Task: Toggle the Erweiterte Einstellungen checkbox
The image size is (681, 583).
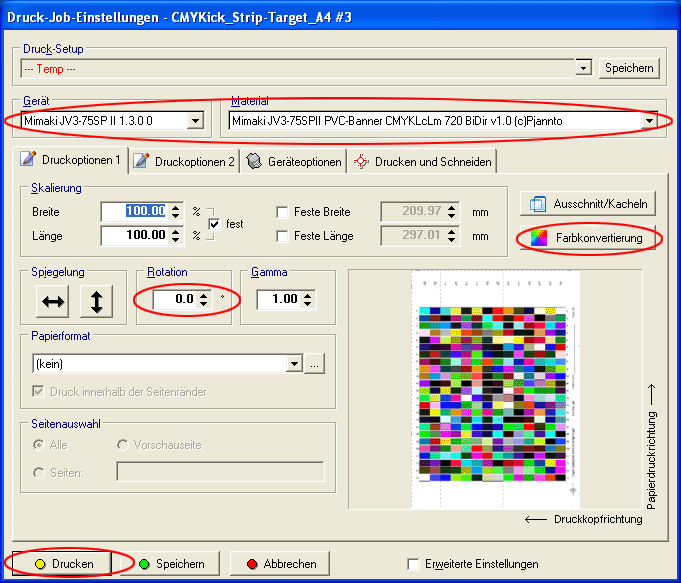Action: tap(415, 564)
